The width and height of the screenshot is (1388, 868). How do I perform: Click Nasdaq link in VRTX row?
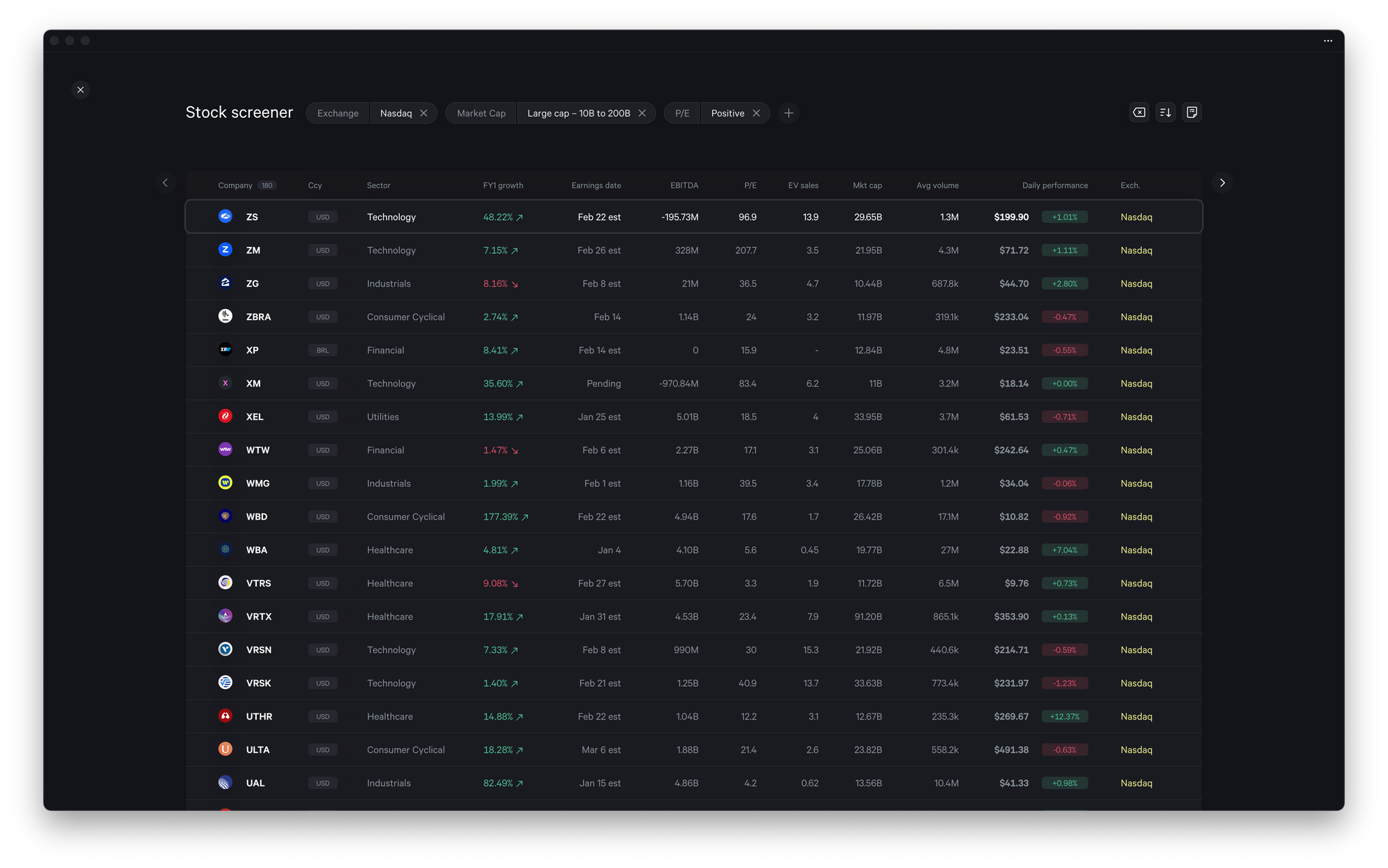click(1136, 616)
